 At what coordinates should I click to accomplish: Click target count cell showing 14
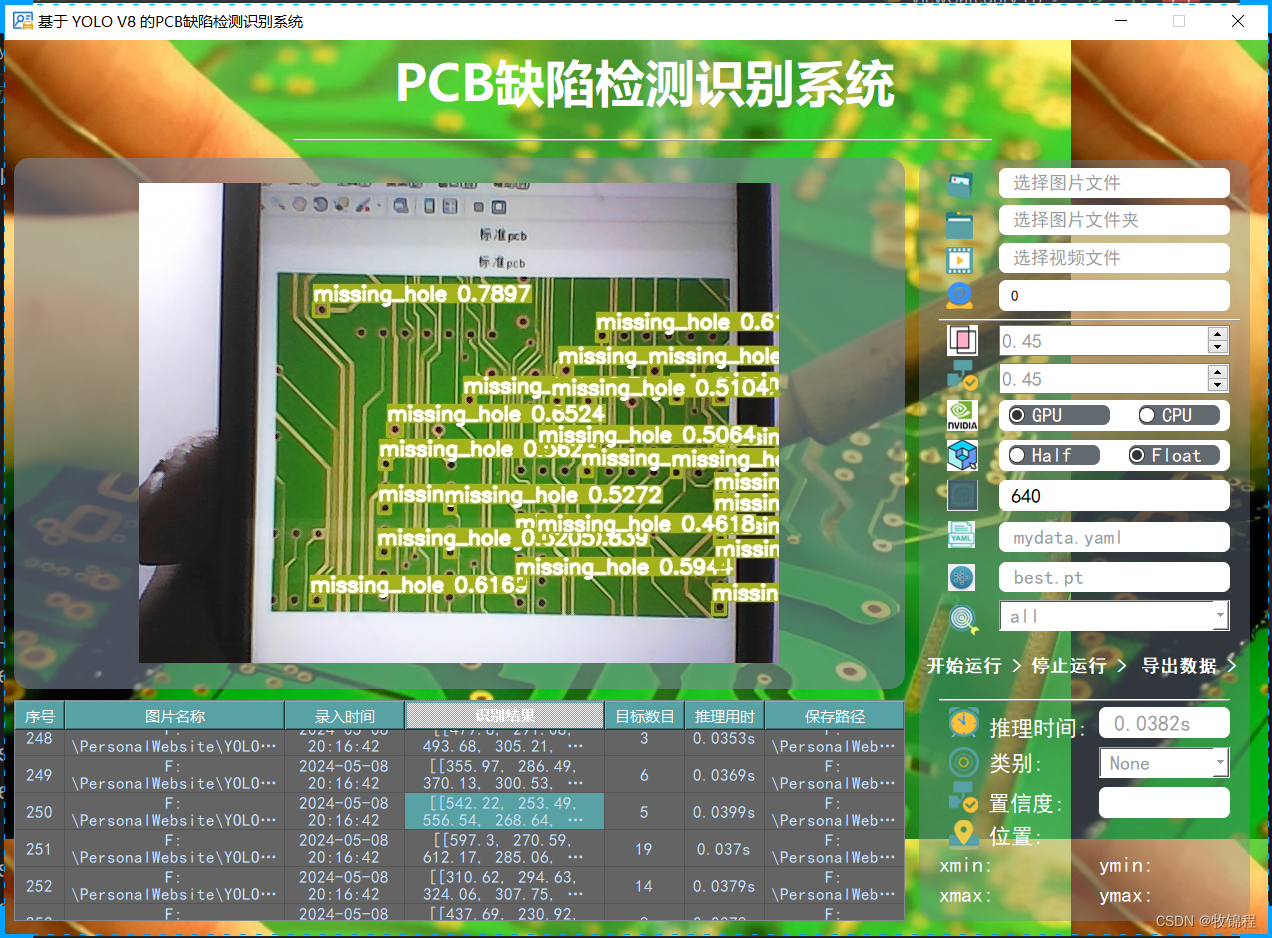[x=645, y=886]
